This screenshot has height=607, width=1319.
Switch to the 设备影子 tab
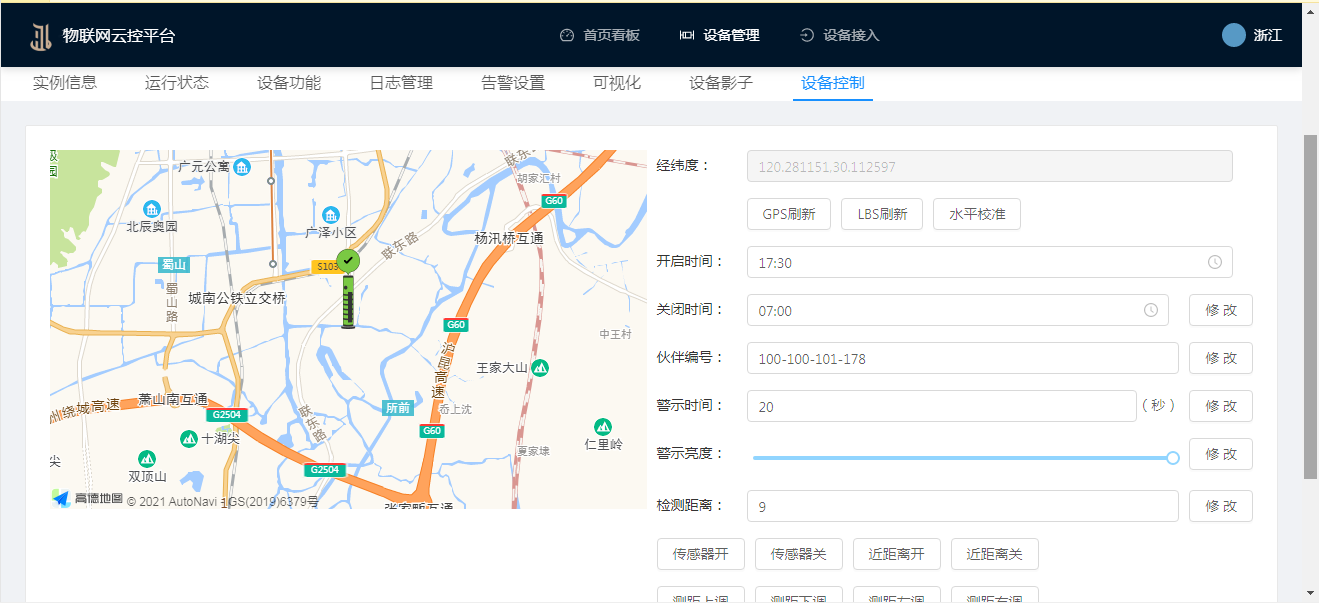pos(720,83)
